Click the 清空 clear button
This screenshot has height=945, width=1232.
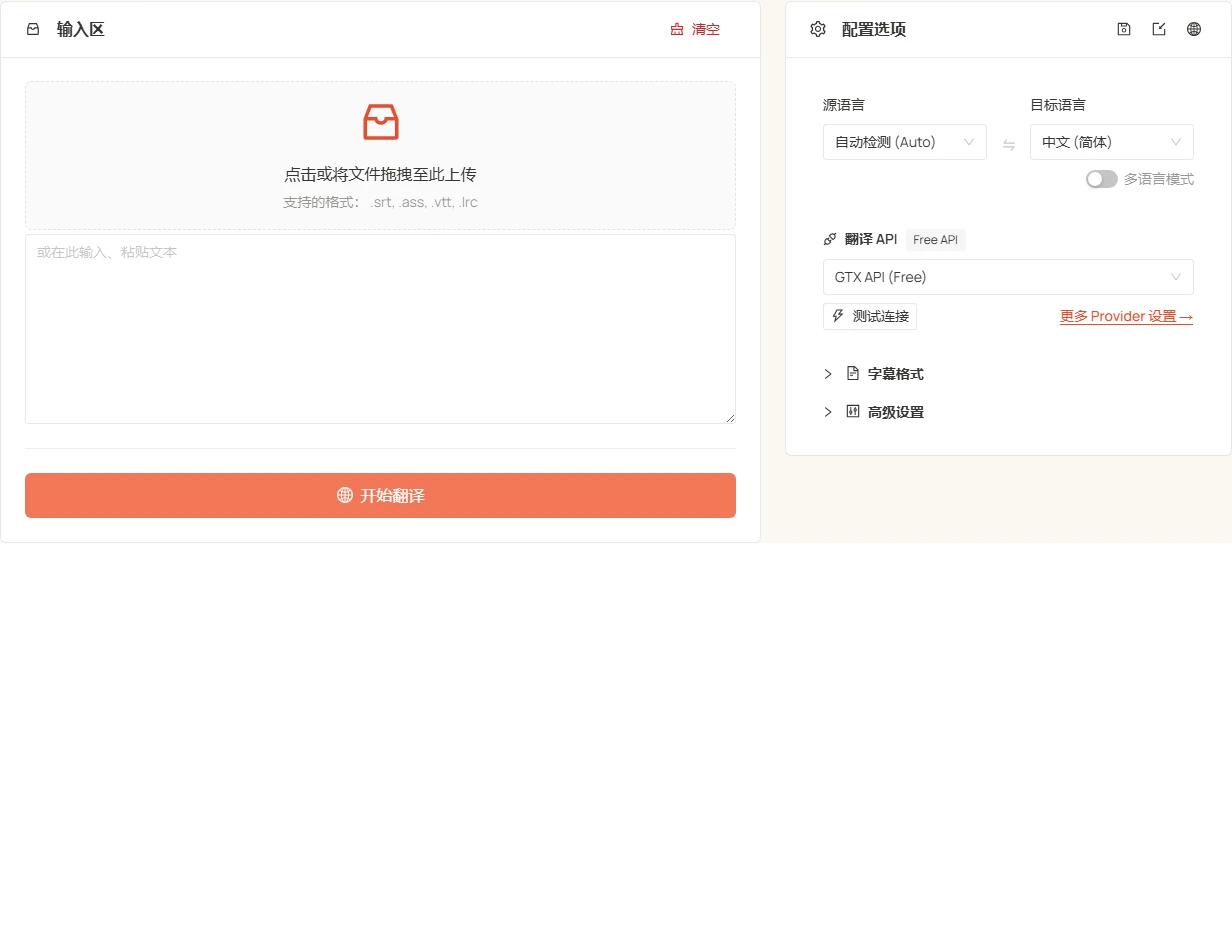click(695, 29)
